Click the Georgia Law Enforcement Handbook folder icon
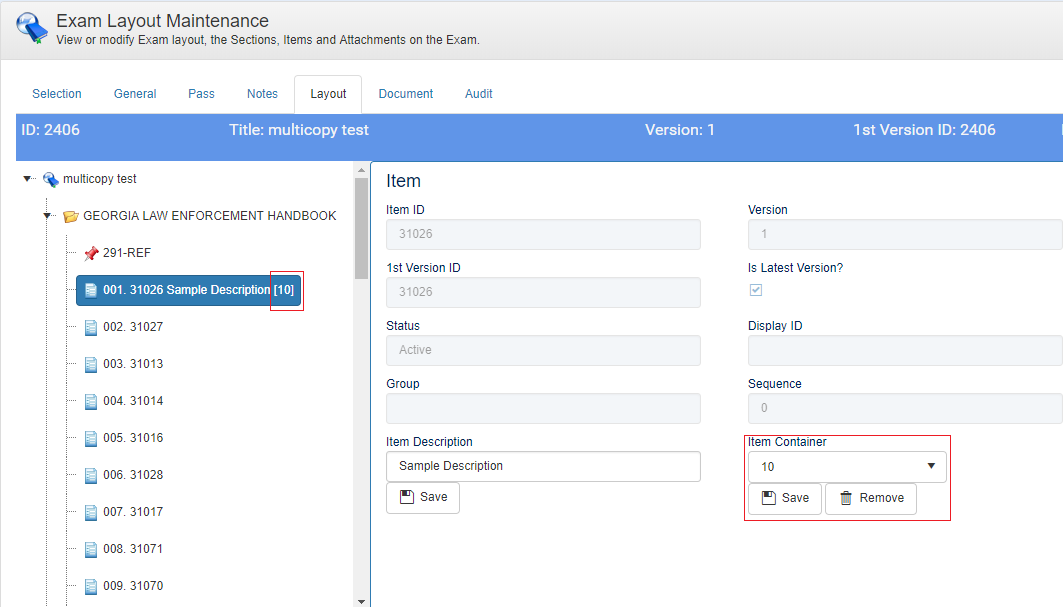The height and width of the screenshot is (607, 1063). click(x=70, y=216)
